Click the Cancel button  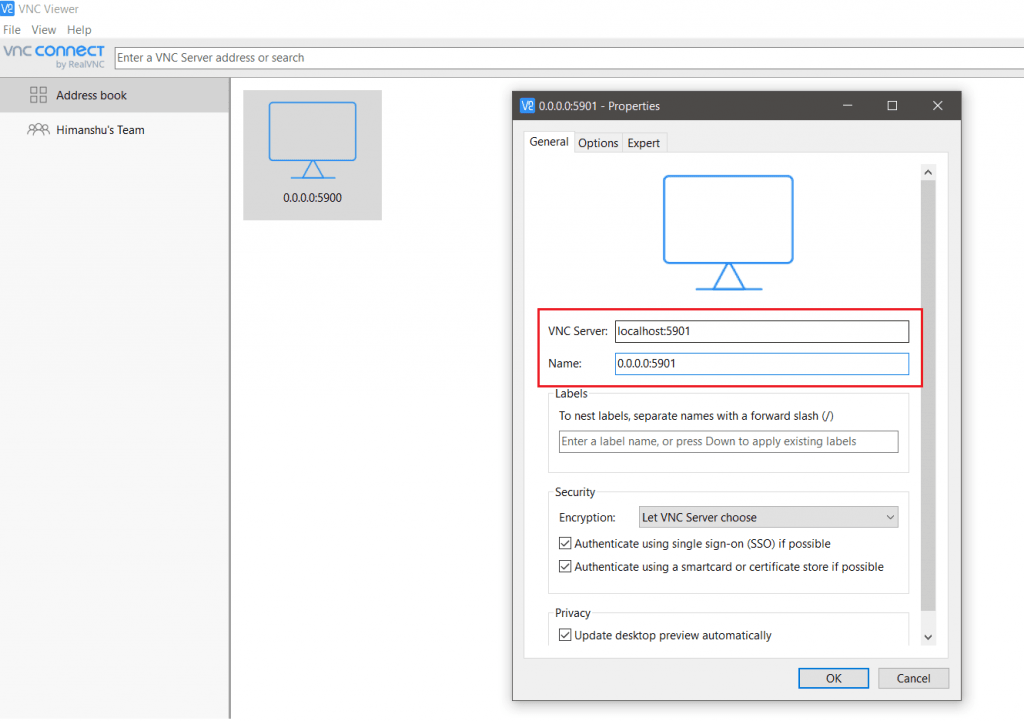point(913,679)
